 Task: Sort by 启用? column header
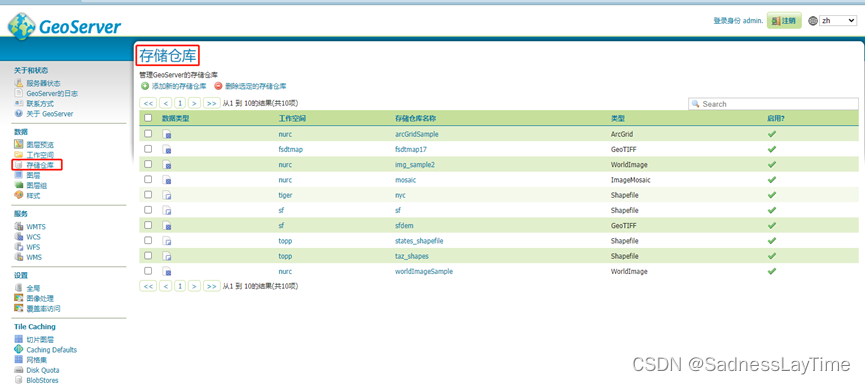tap(775, 119)
